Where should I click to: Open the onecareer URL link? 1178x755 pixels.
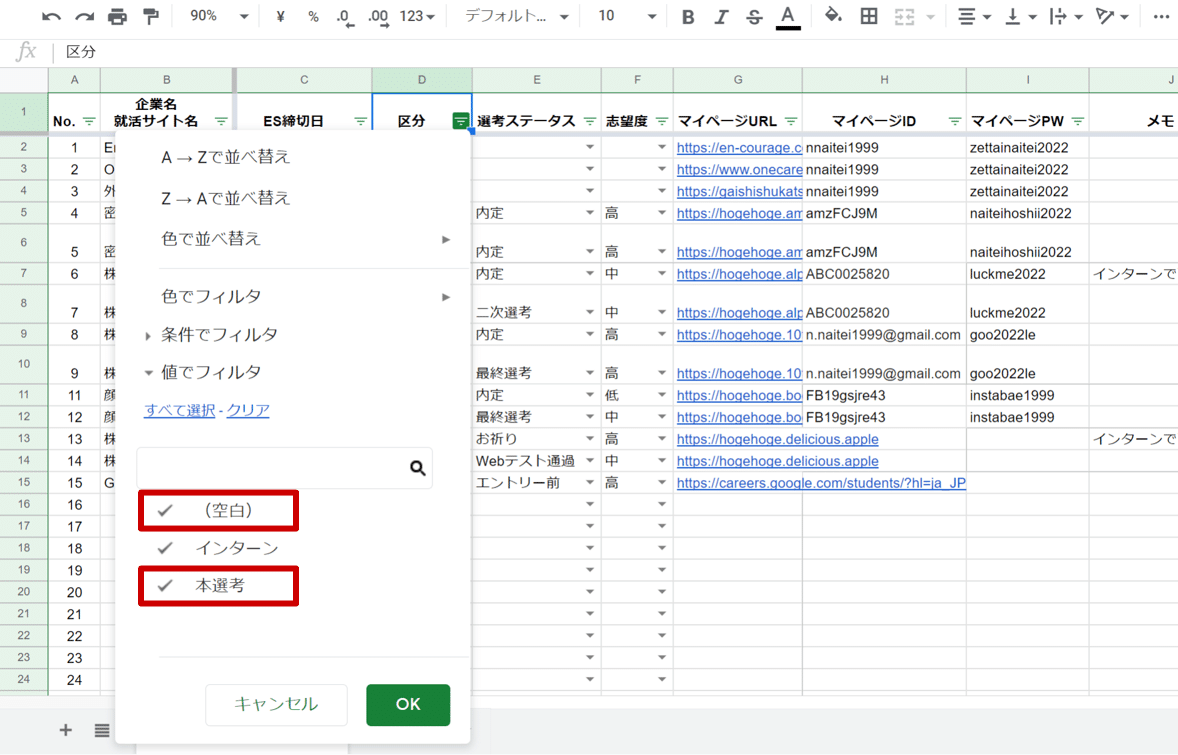pos(739,170)
